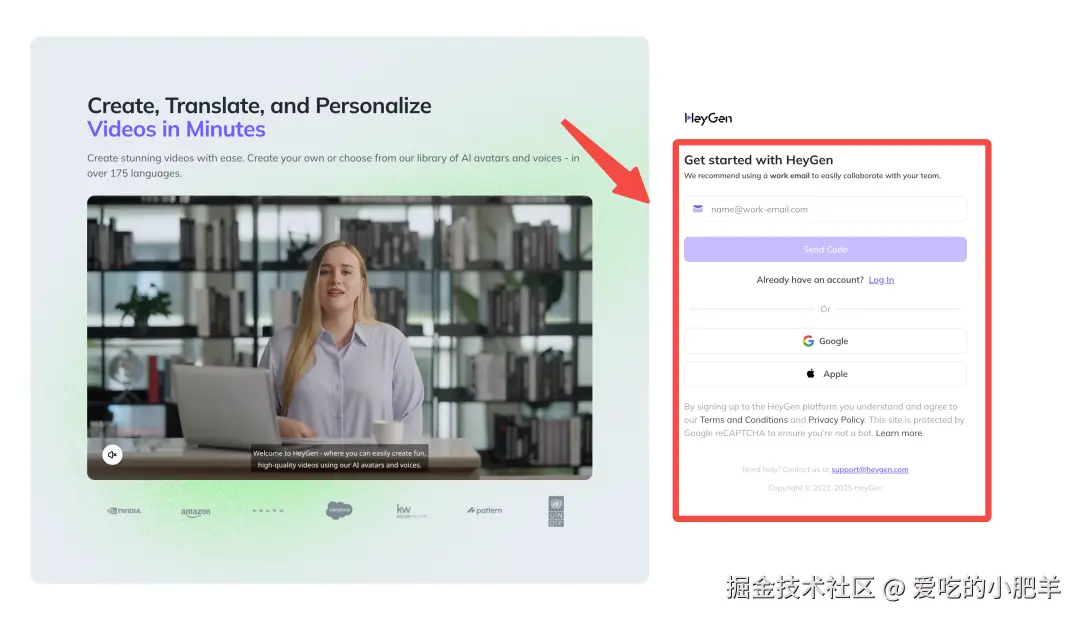1080x620 pixels.
Task: Click the 'Create stunning videos with ease' description
Action: click(x=333, y=165)
